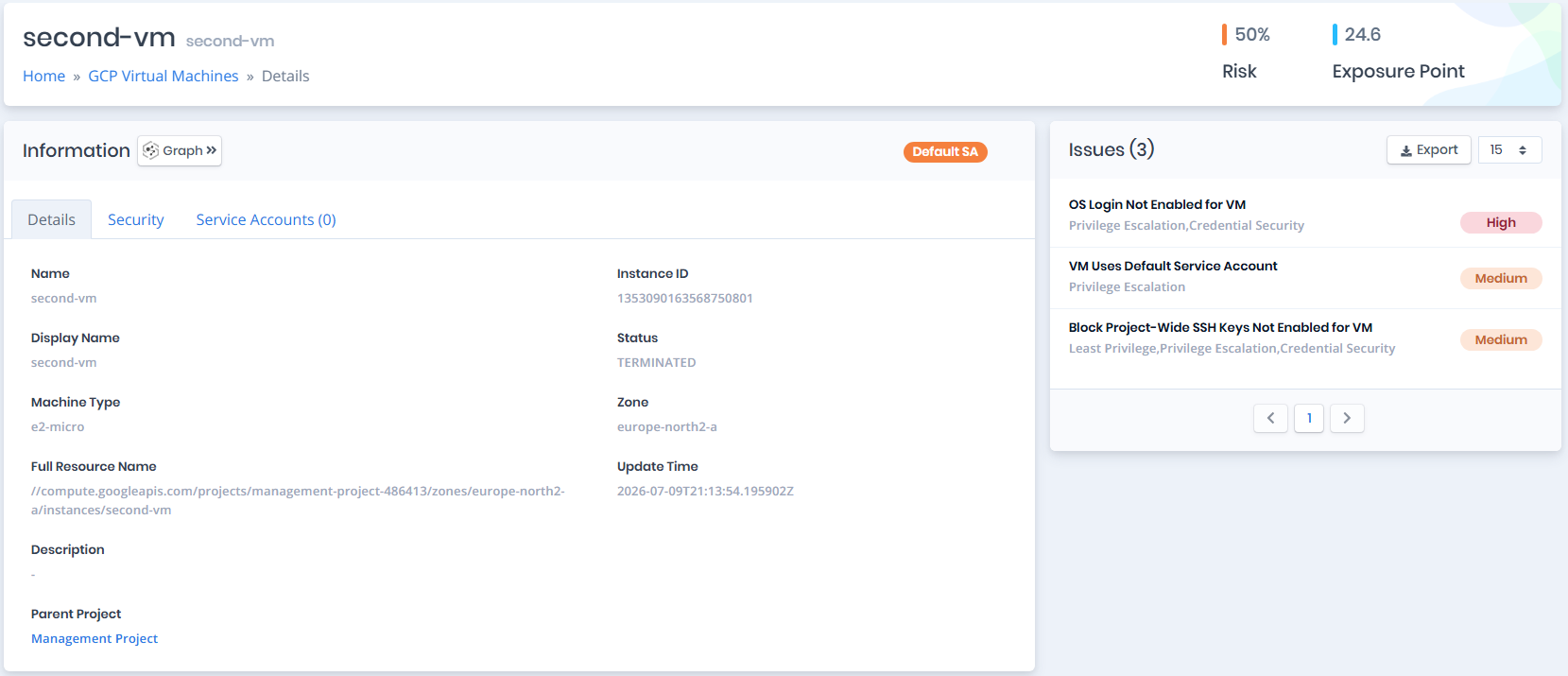Click the Update Time timestamp value
The width and height of the screenshot is (1568, 676).
tap(705, 491)
